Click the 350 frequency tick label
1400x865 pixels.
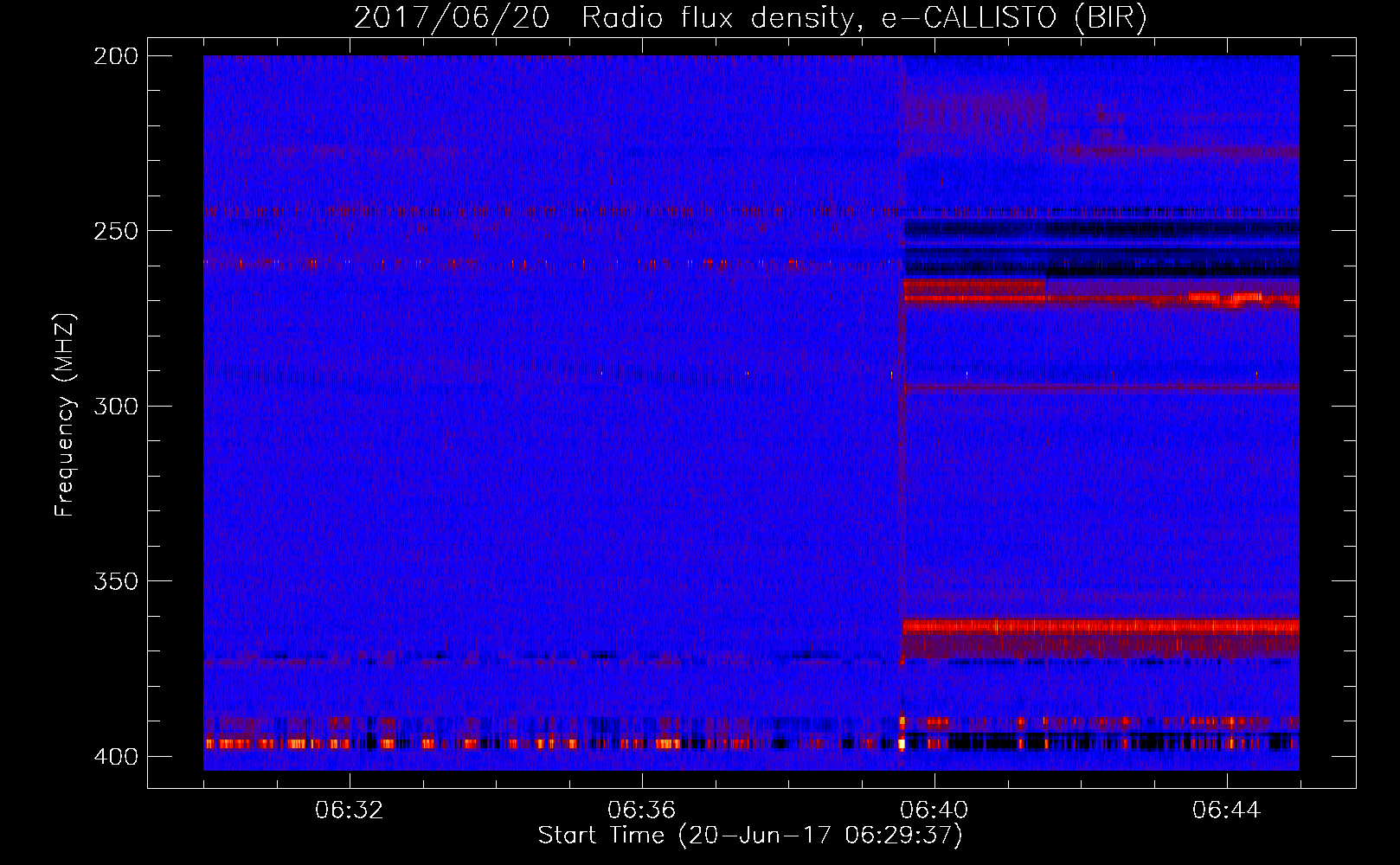pyautogui.click(x=116, y=581)
